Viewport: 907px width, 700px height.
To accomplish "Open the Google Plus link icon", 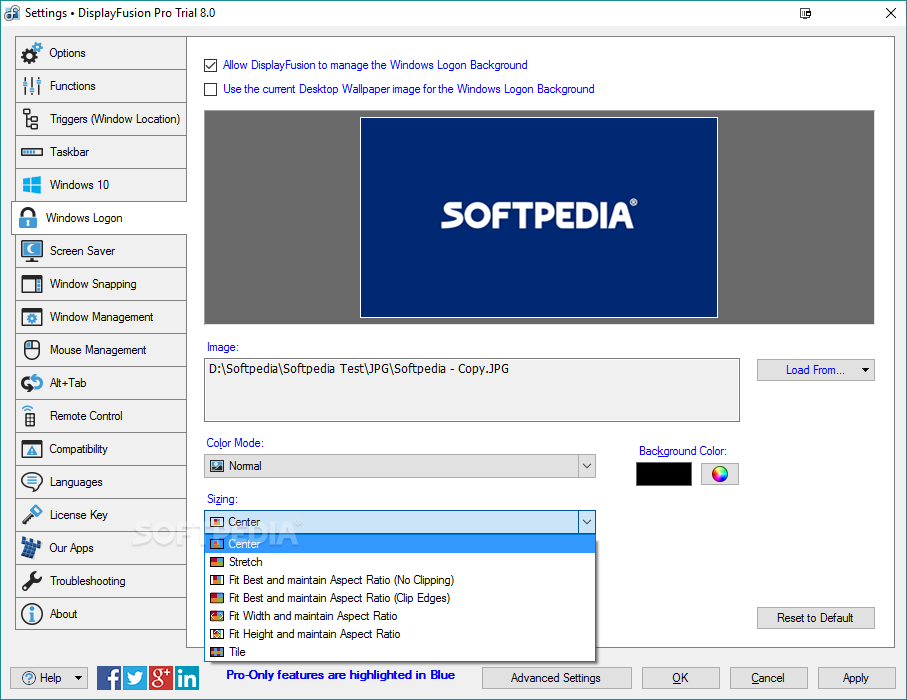I will (161, 677).
